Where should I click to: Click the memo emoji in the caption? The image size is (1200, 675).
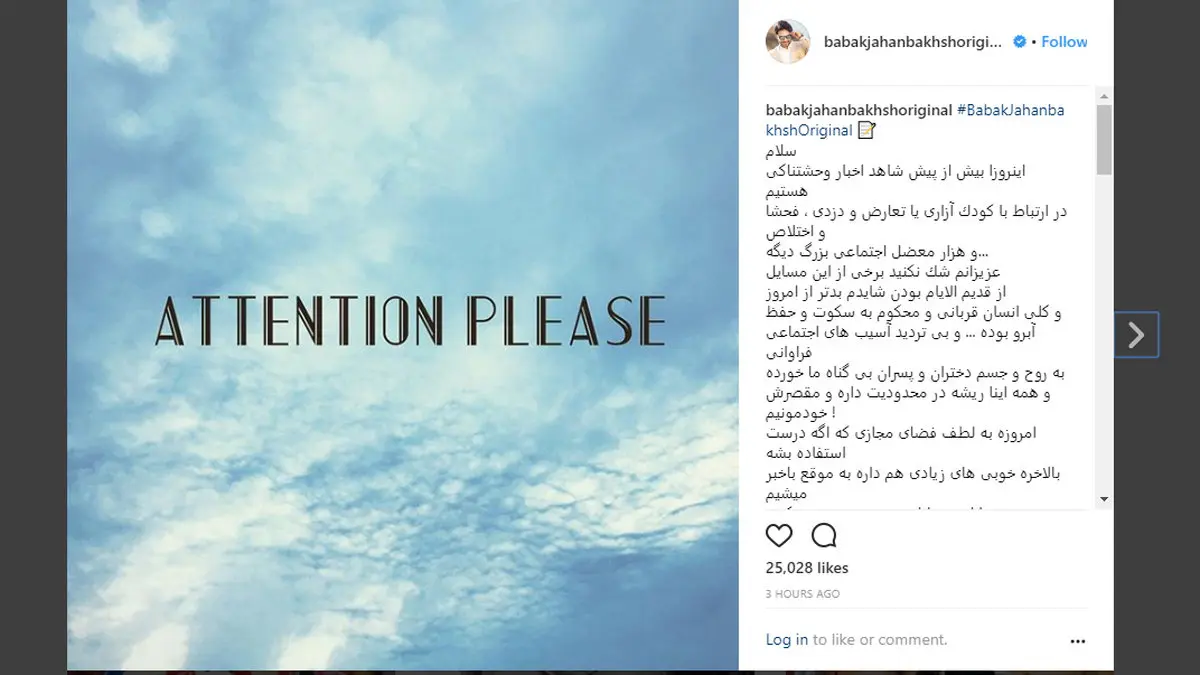coord(866,130)
